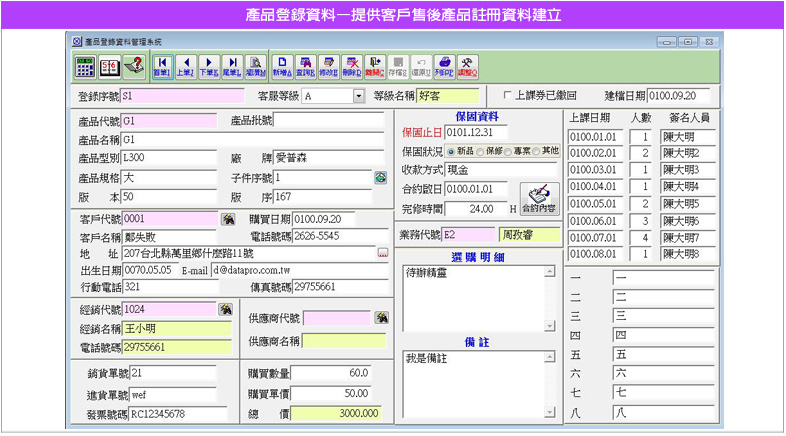Click the query record icon (查詢)

pyautogui.click(x=306, y=66)
